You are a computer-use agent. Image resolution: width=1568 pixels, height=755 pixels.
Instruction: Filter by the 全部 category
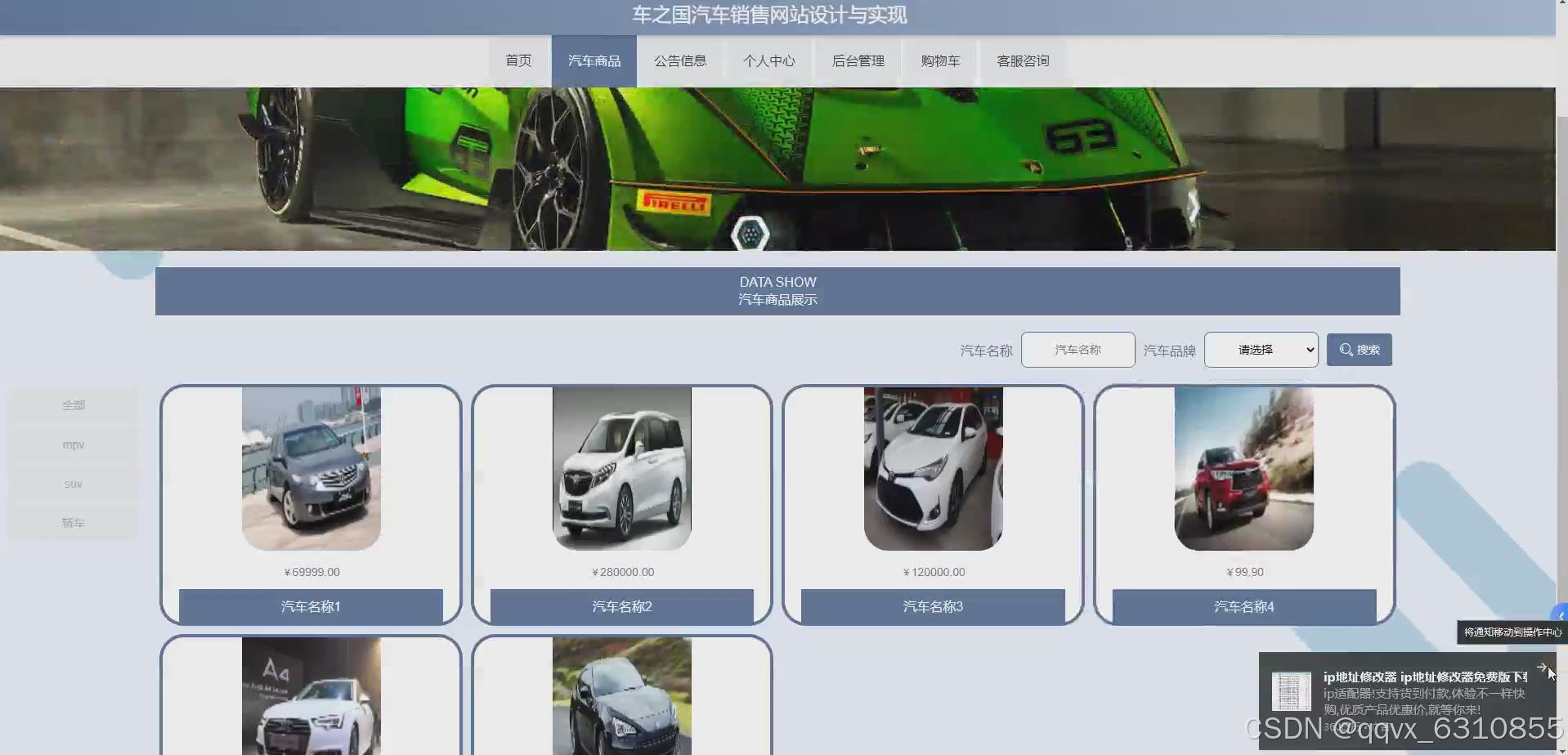74,405
